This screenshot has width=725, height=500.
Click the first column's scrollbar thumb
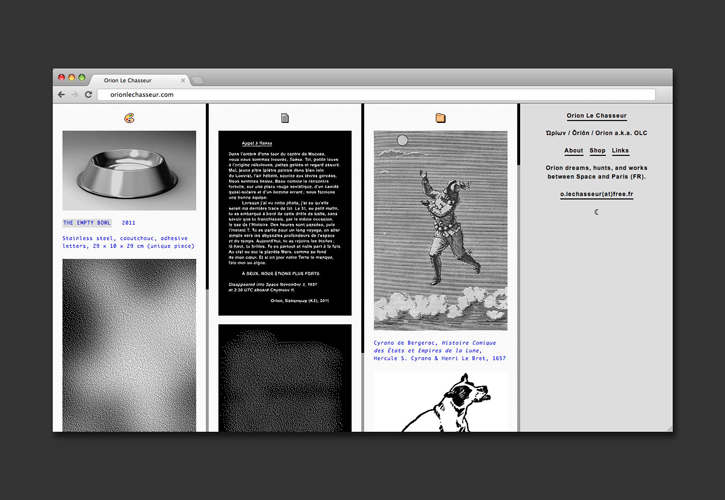click(x=207, y=197)
